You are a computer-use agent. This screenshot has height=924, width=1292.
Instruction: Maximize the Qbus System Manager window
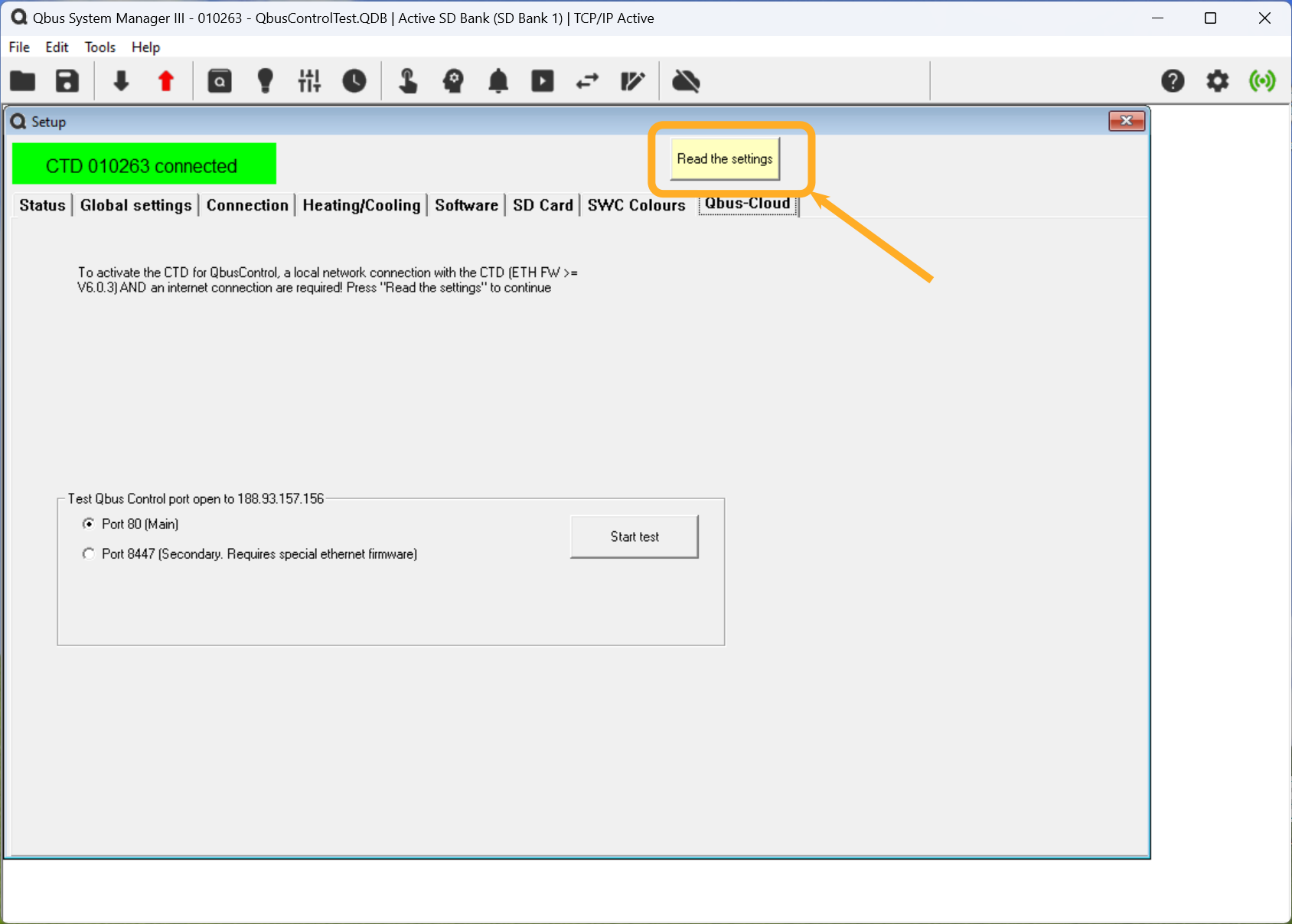coord(1210,18)
